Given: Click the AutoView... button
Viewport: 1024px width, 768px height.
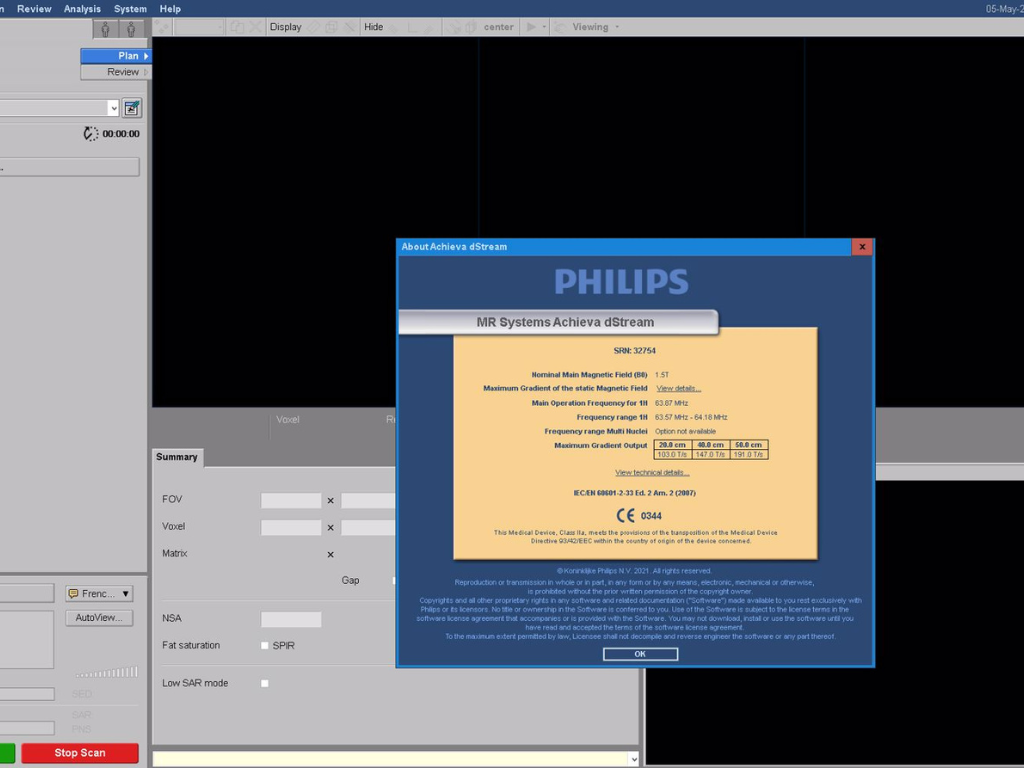Looking at the screenshot, I should pos(99,618).
